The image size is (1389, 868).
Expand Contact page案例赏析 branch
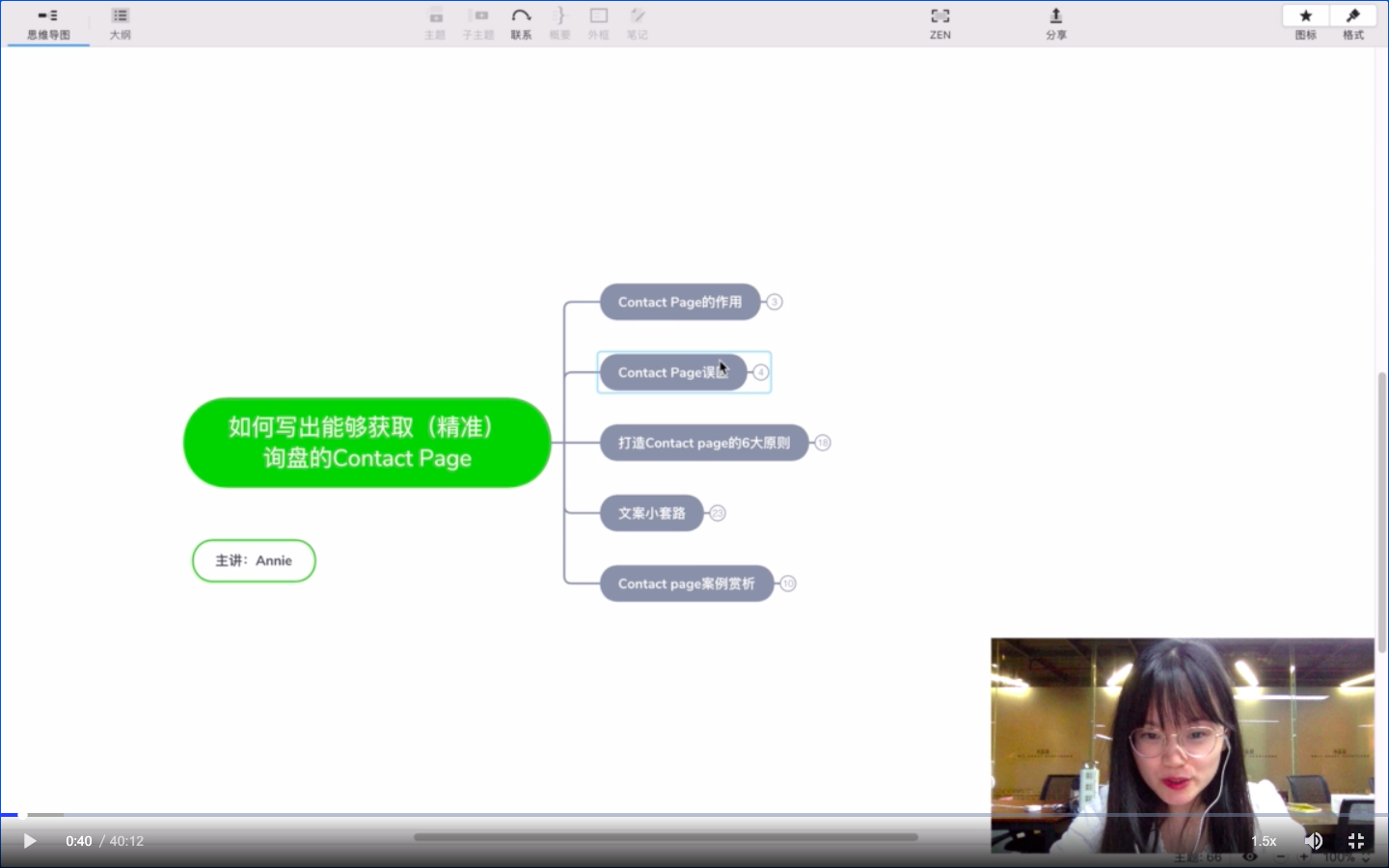click(788, 583)
